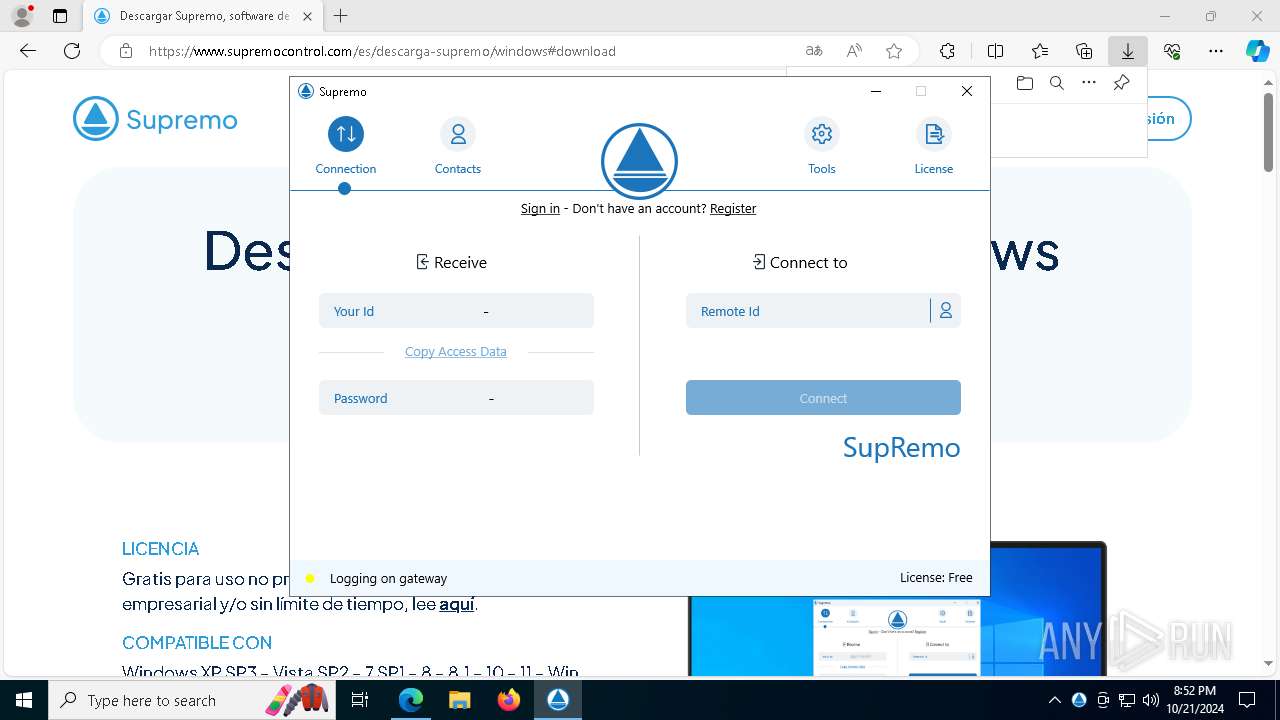Open the Edge profile icon
1280x720 pixels.
point(22,16)
